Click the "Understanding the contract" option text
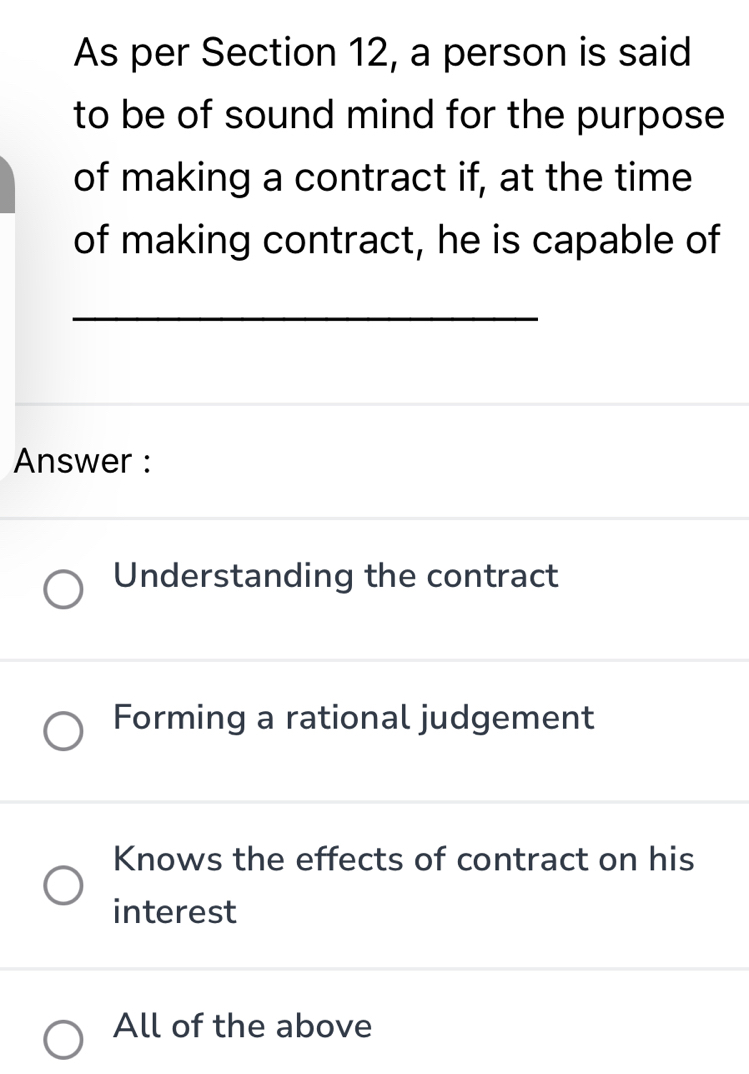 tap(336, 576)
